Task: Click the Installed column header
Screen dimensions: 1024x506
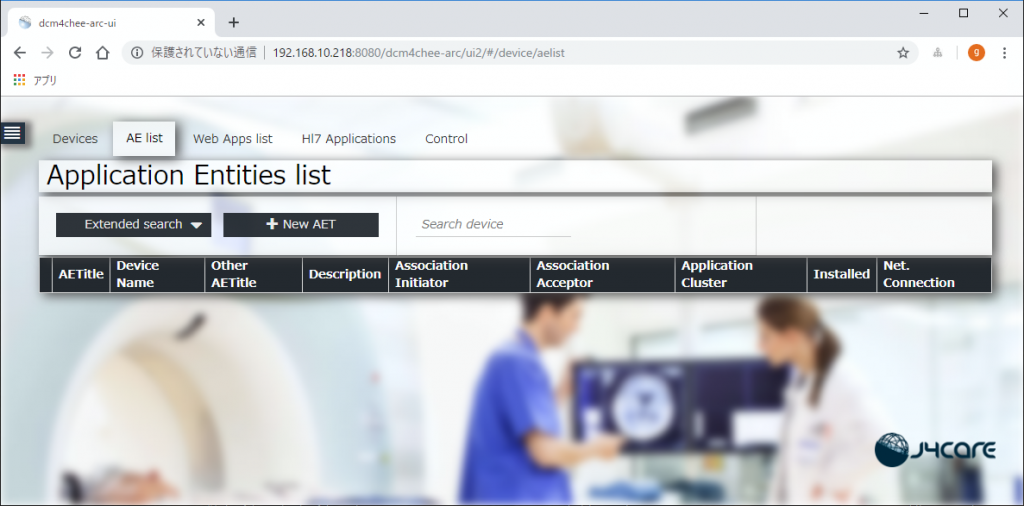Action: click(841, 274)
